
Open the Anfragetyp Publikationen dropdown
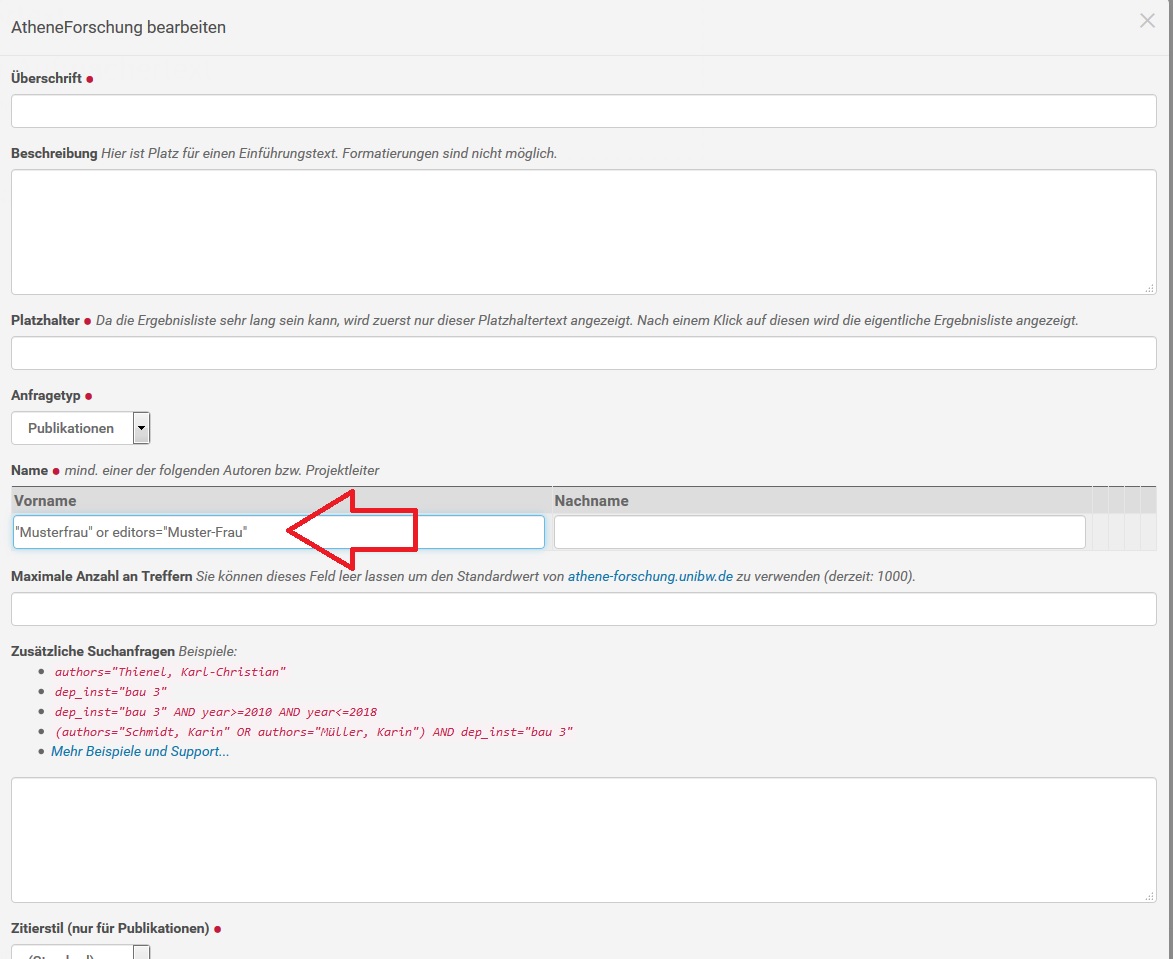click(81, 428)
